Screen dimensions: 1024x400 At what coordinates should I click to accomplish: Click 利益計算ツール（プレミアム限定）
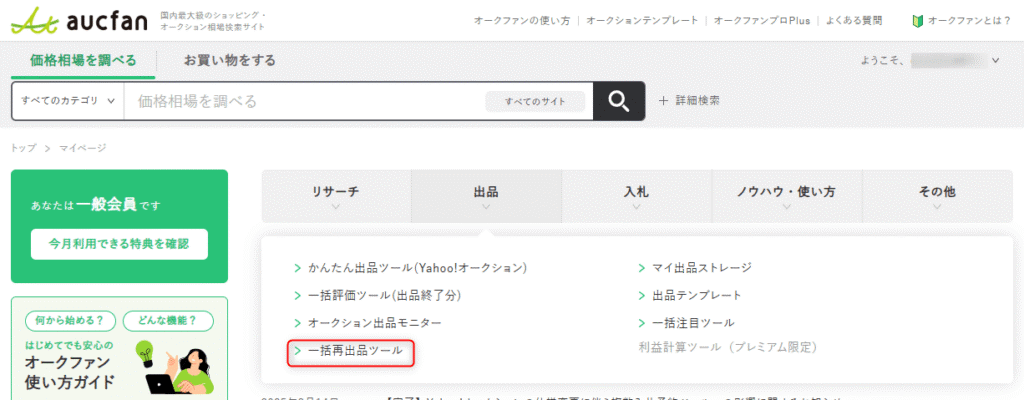click(x=728, y=346)
